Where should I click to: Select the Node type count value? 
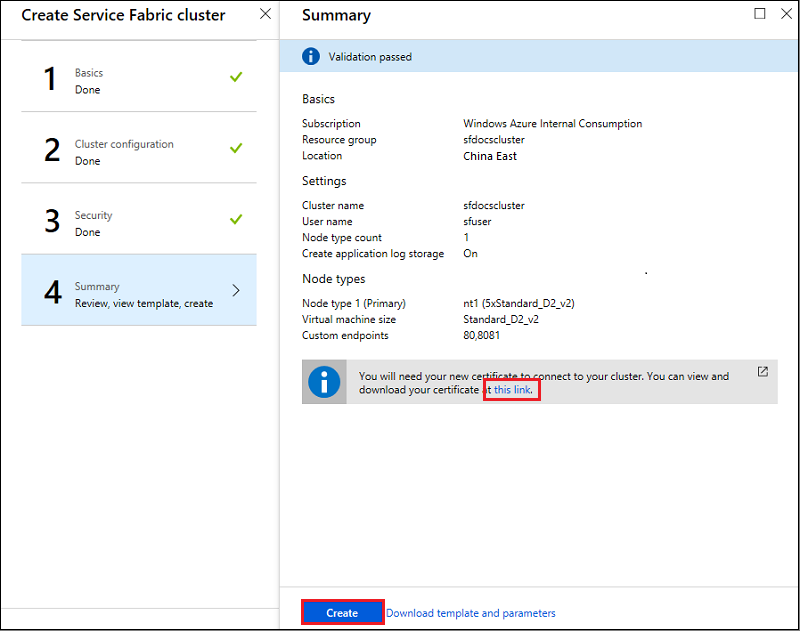pos(466,238)
